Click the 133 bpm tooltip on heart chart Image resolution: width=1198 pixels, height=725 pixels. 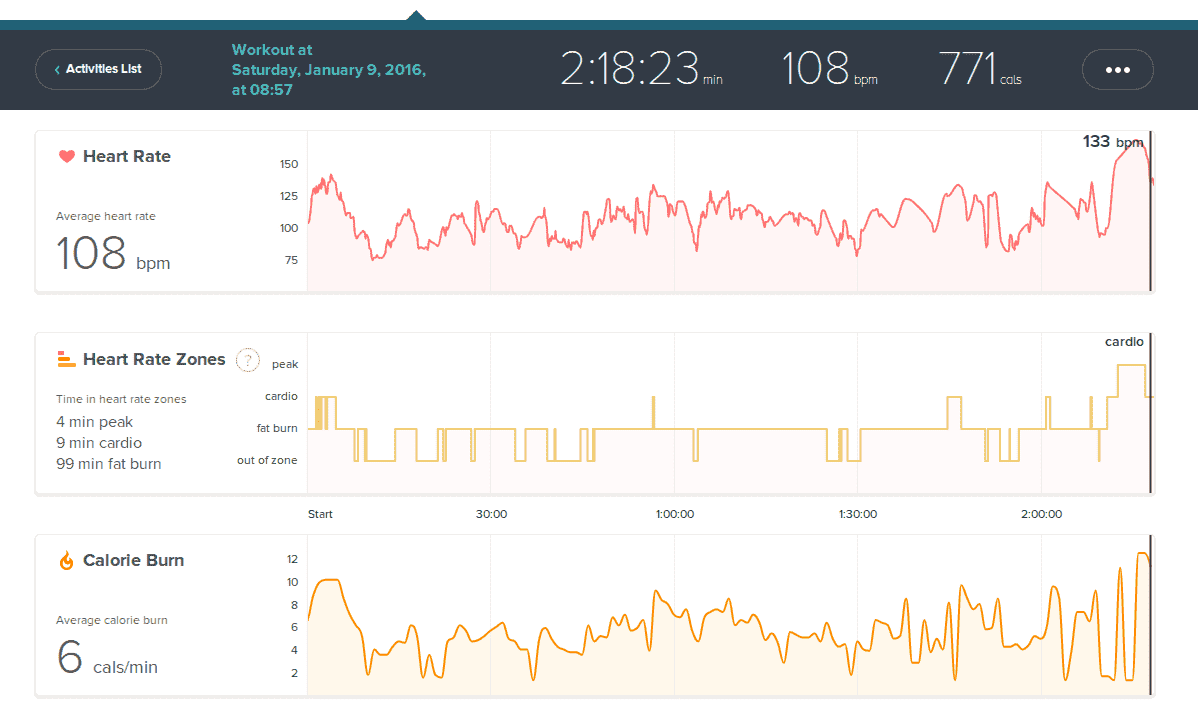pos(1112,142)
